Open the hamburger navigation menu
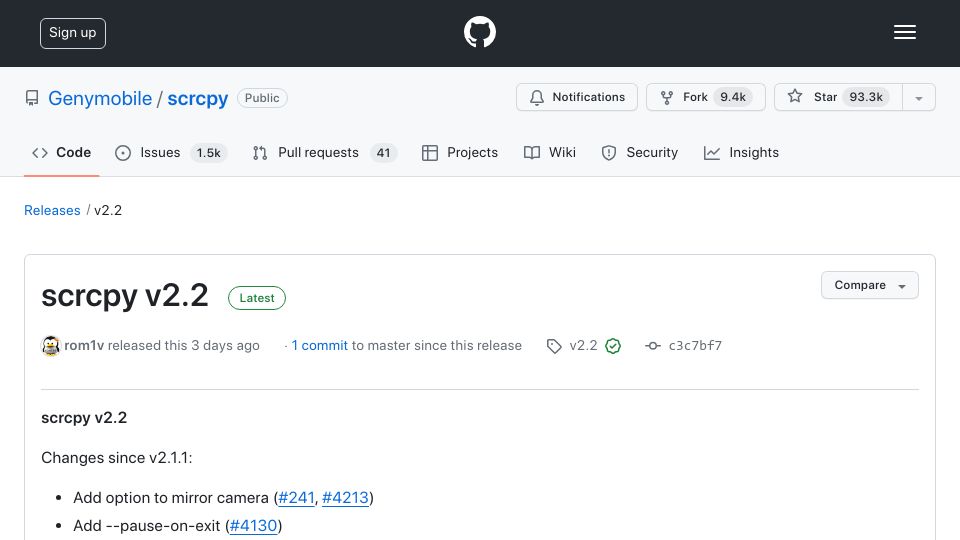Screen dimensions: 960x540 click(904, 32)
